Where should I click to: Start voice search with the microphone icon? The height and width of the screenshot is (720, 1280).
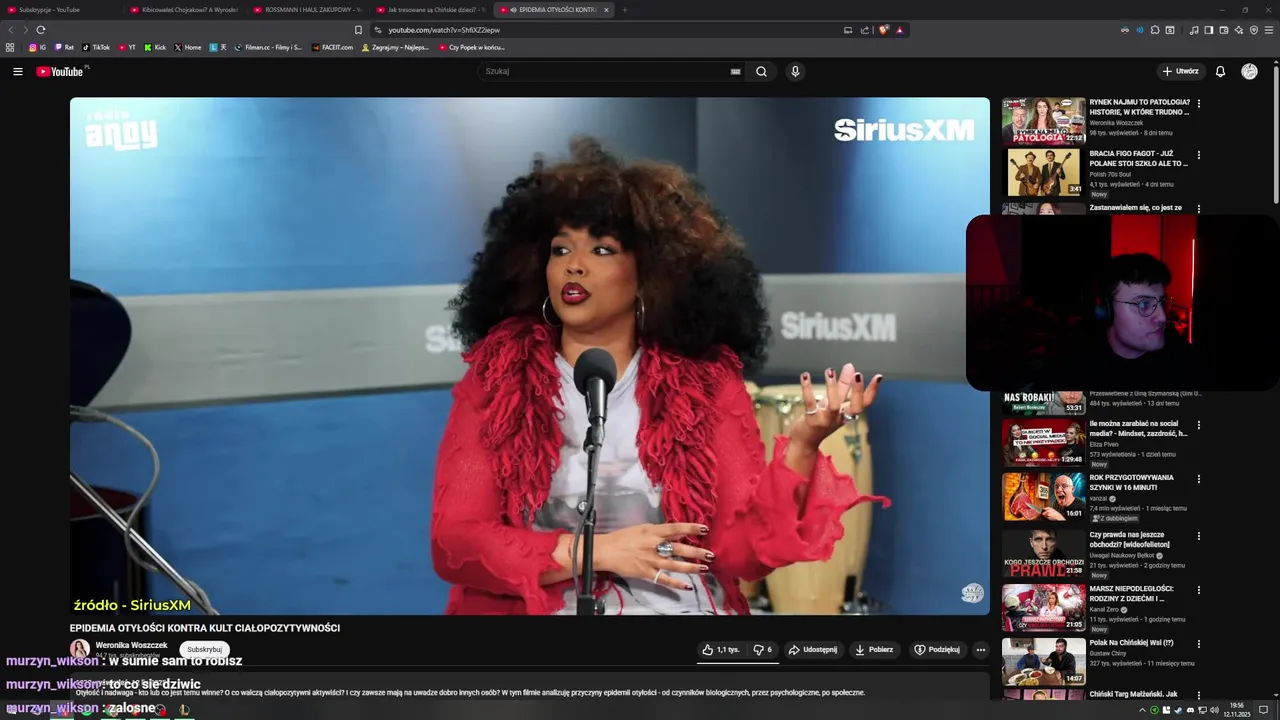pyautogui.click(x=795, y=71)
